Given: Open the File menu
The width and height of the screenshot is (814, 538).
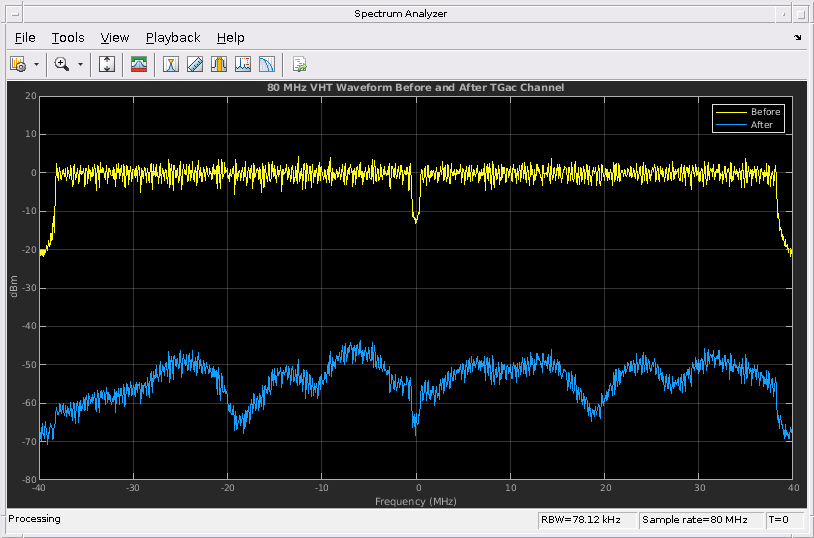Looking at the screenshot, I should (25, 38).
